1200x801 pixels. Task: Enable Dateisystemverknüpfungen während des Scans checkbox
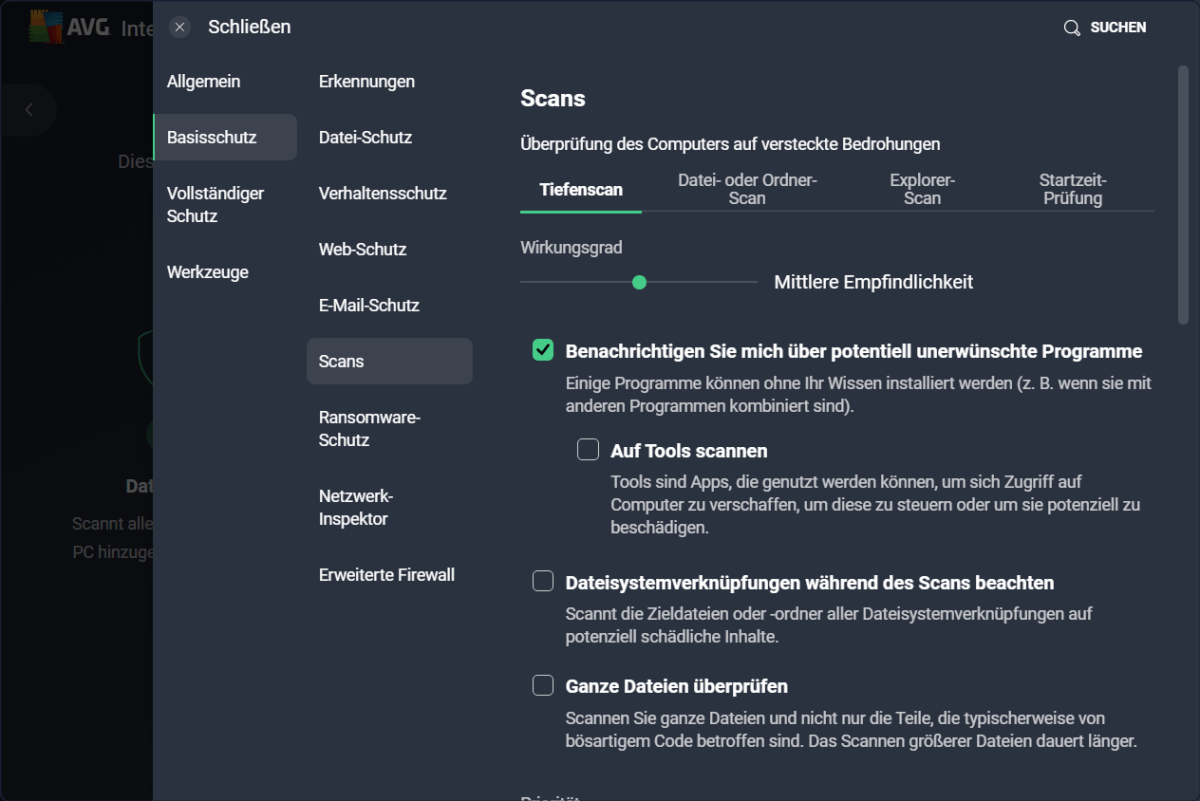(x=543, y=581)
